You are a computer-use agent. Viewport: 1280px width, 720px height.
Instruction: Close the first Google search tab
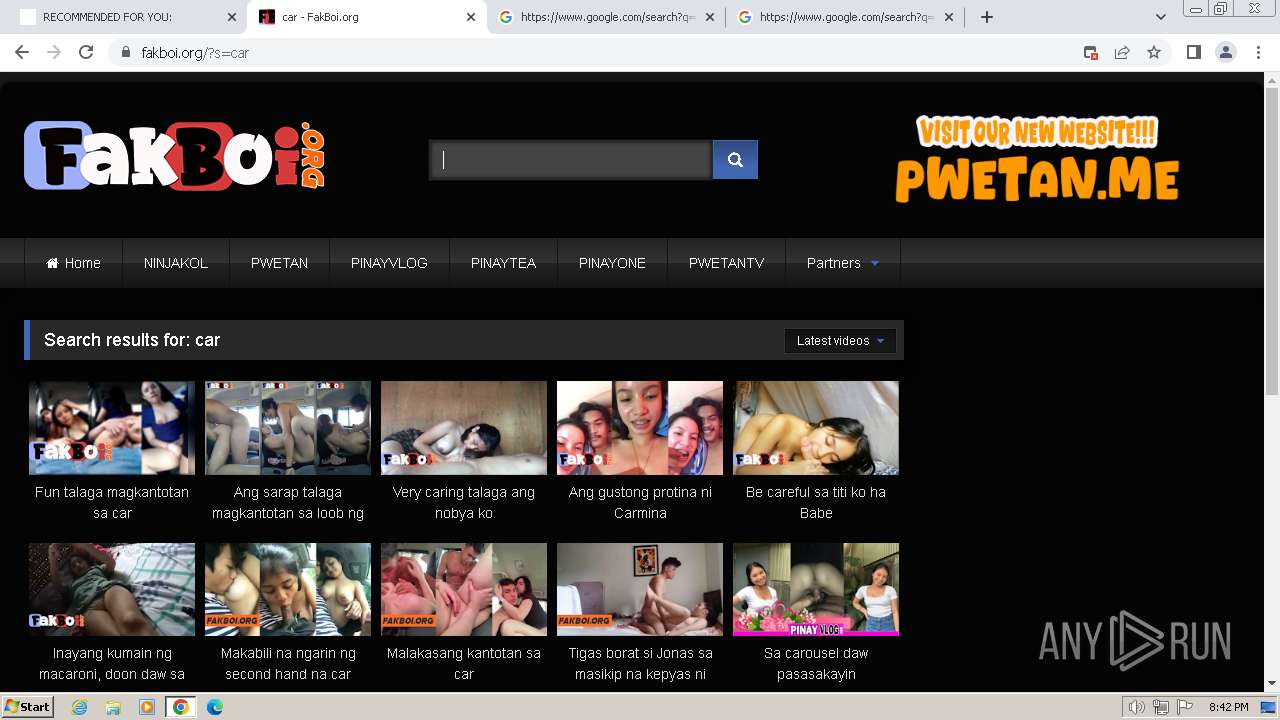pos(710,17)
